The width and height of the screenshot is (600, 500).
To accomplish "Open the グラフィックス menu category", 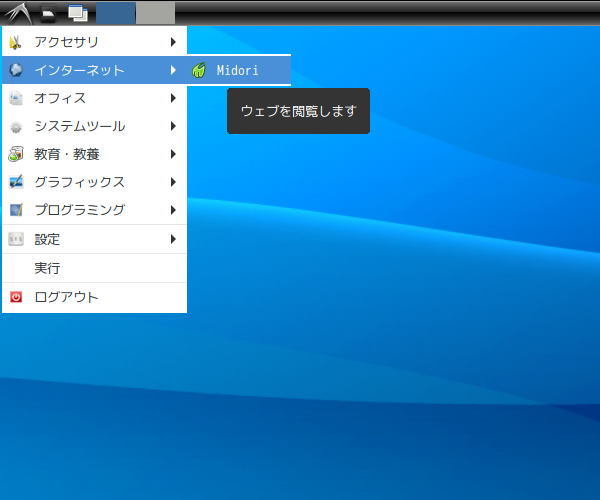I will (95, 182).
